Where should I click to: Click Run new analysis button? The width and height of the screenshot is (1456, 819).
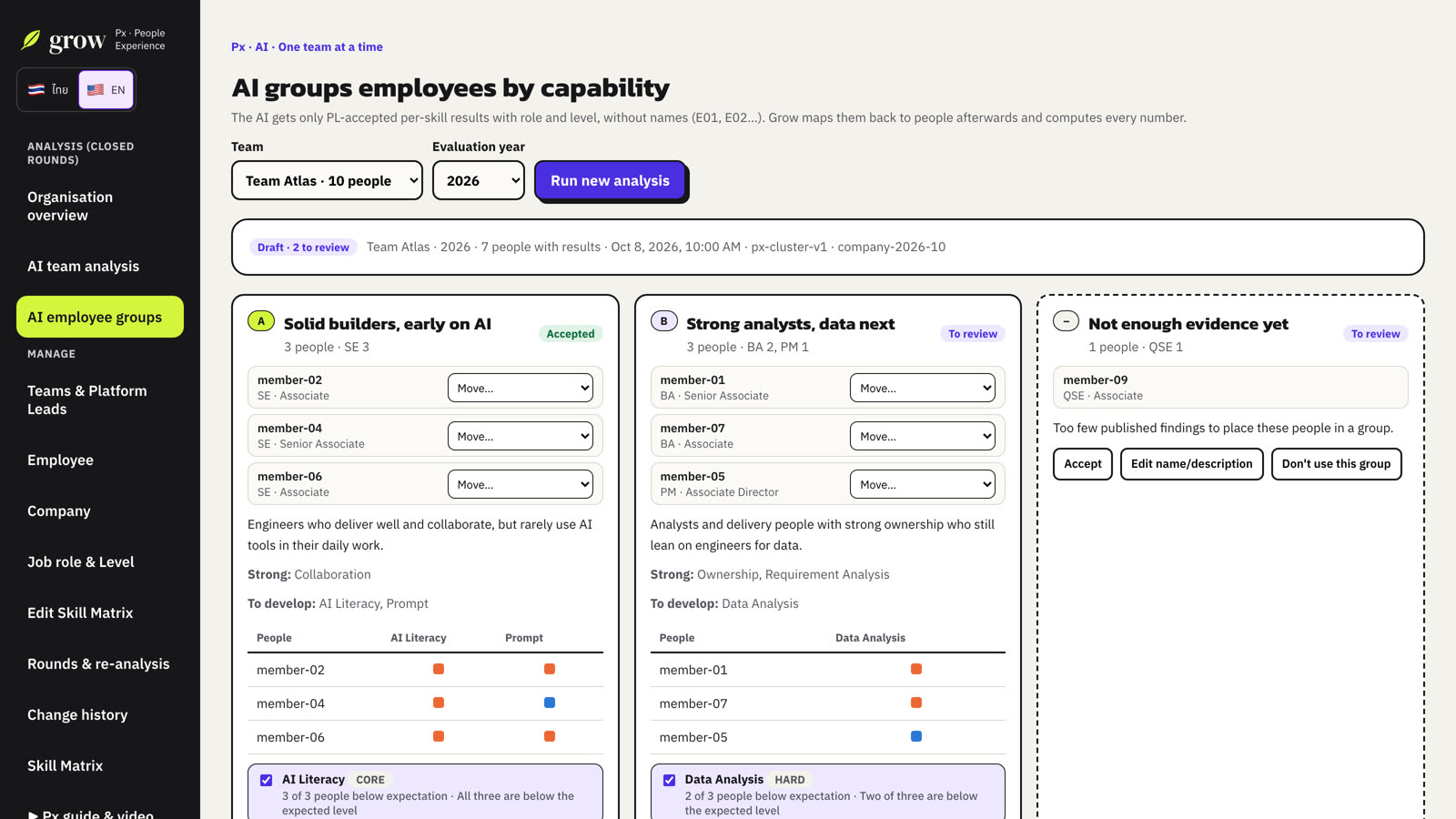tap(610, 180)
